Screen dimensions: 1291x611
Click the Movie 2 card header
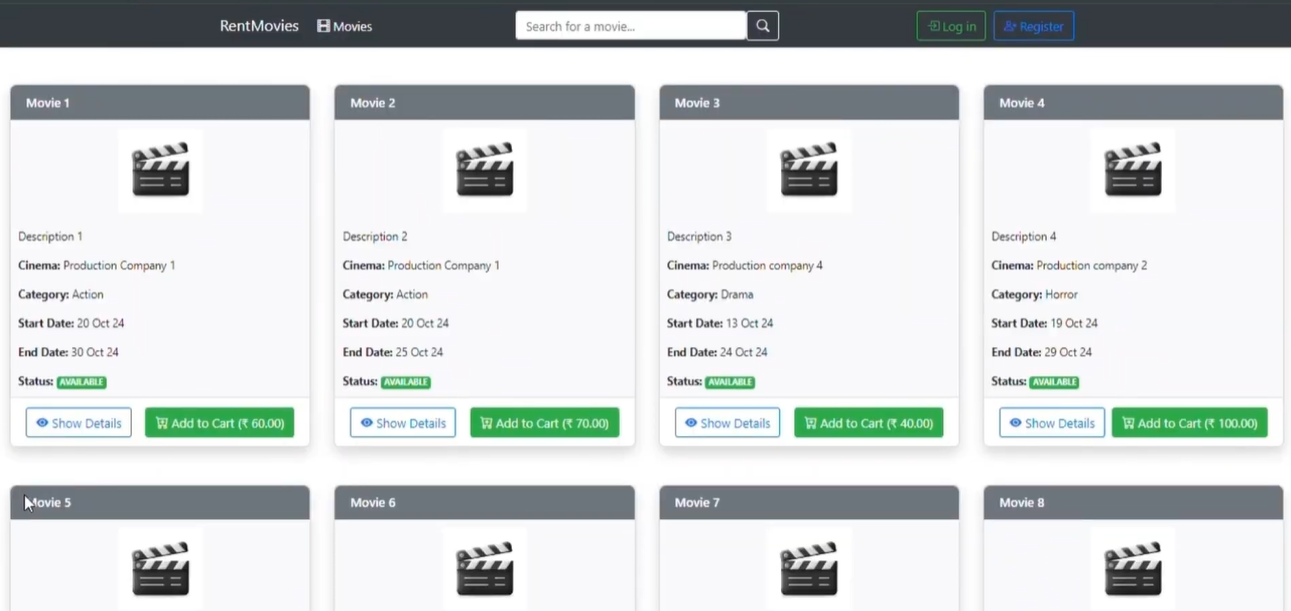click(485, 103)
